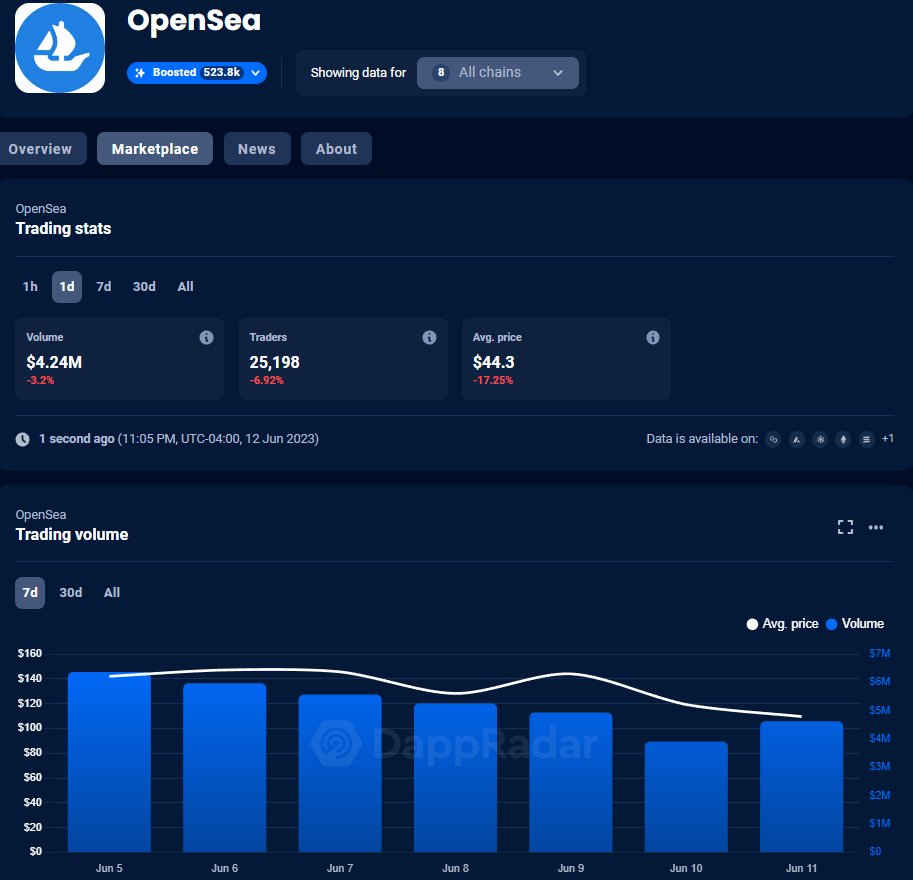This screenshot has width=913, height=880.
Task: Set trading stats range to 1h
Action: pos(30,287)
